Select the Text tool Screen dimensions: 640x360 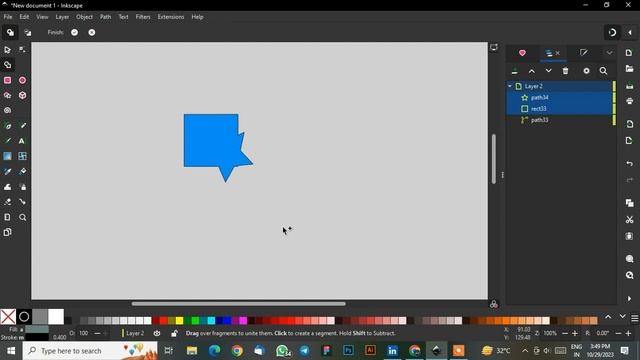pyautogui.click(x=22, y=141)
